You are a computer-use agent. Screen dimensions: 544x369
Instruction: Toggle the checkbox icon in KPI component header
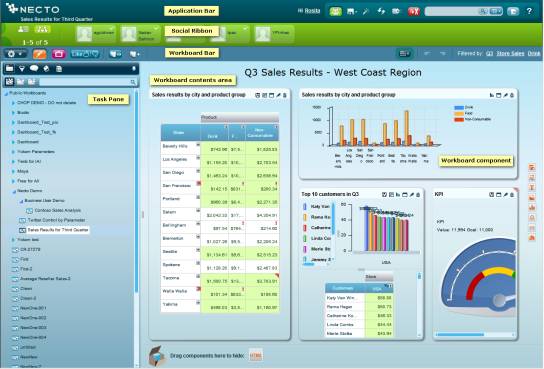(x=492, y=195)
